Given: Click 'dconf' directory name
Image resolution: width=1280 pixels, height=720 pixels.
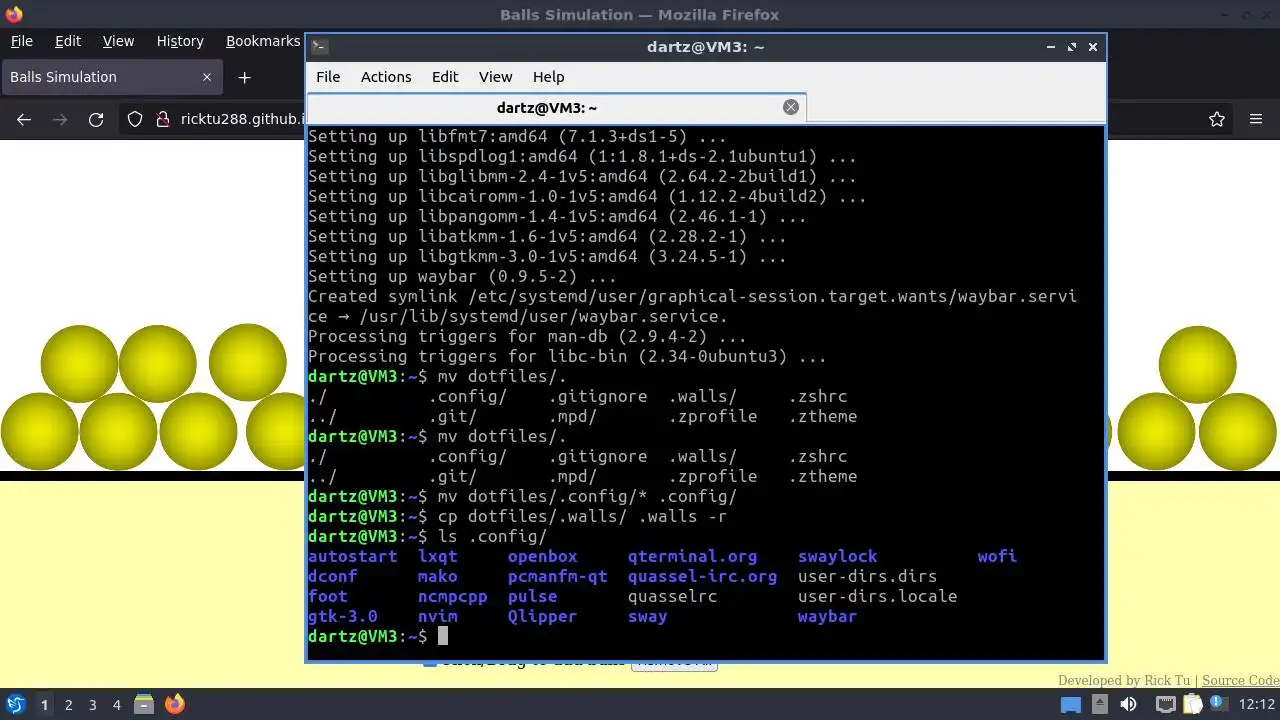Looking at the screenshot, I should click(x=332, y=576).
